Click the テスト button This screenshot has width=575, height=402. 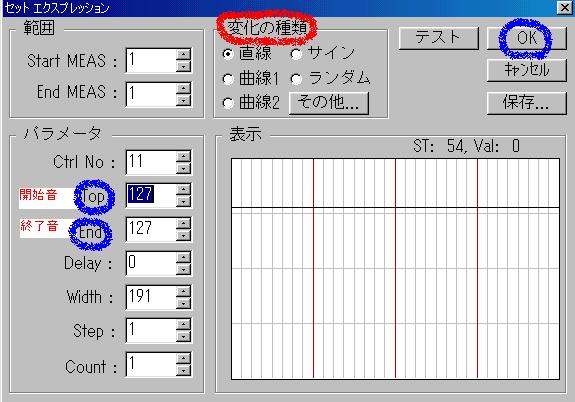point(438,38)
